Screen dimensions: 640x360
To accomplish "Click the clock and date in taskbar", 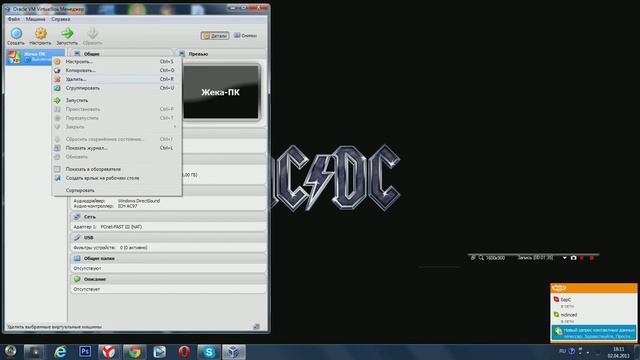I will [618, 352].
